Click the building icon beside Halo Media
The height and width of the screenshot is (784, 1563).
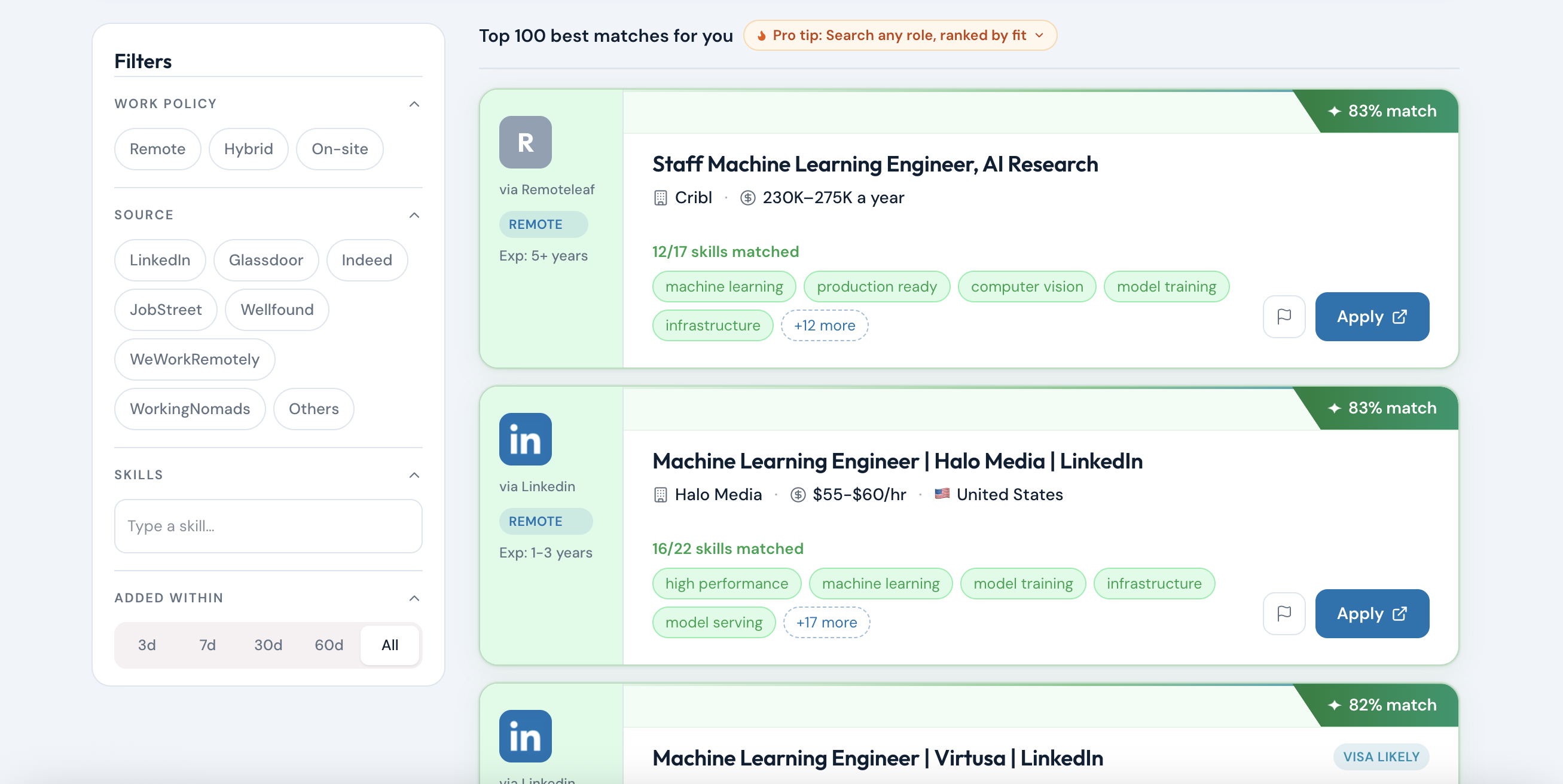click(x=660, y=495)
